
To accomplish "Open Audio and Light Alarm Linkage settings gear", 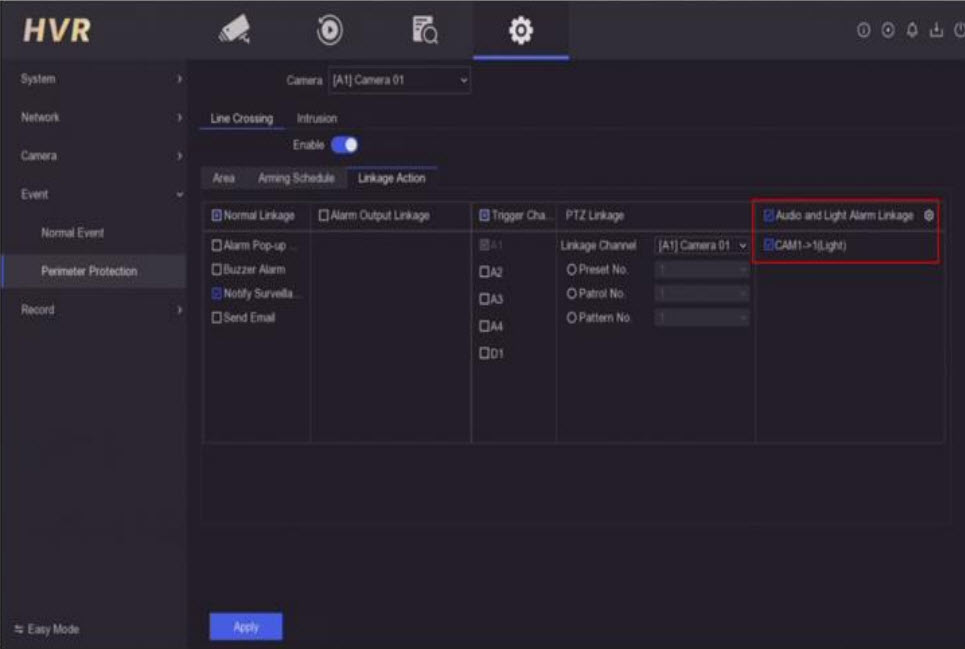I will click(x=929, y=216).
